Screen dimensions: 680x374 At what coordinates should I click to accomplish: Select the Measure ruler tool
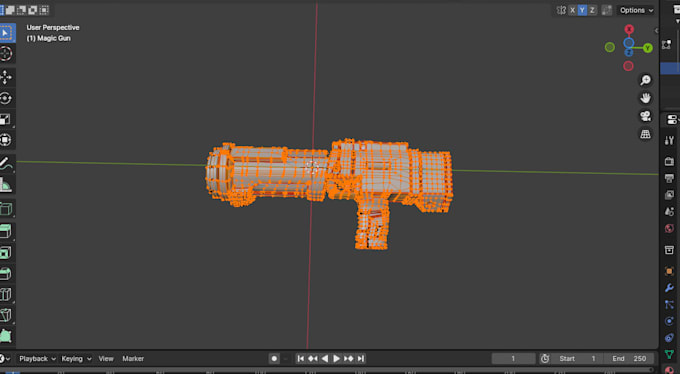point(6,184)
